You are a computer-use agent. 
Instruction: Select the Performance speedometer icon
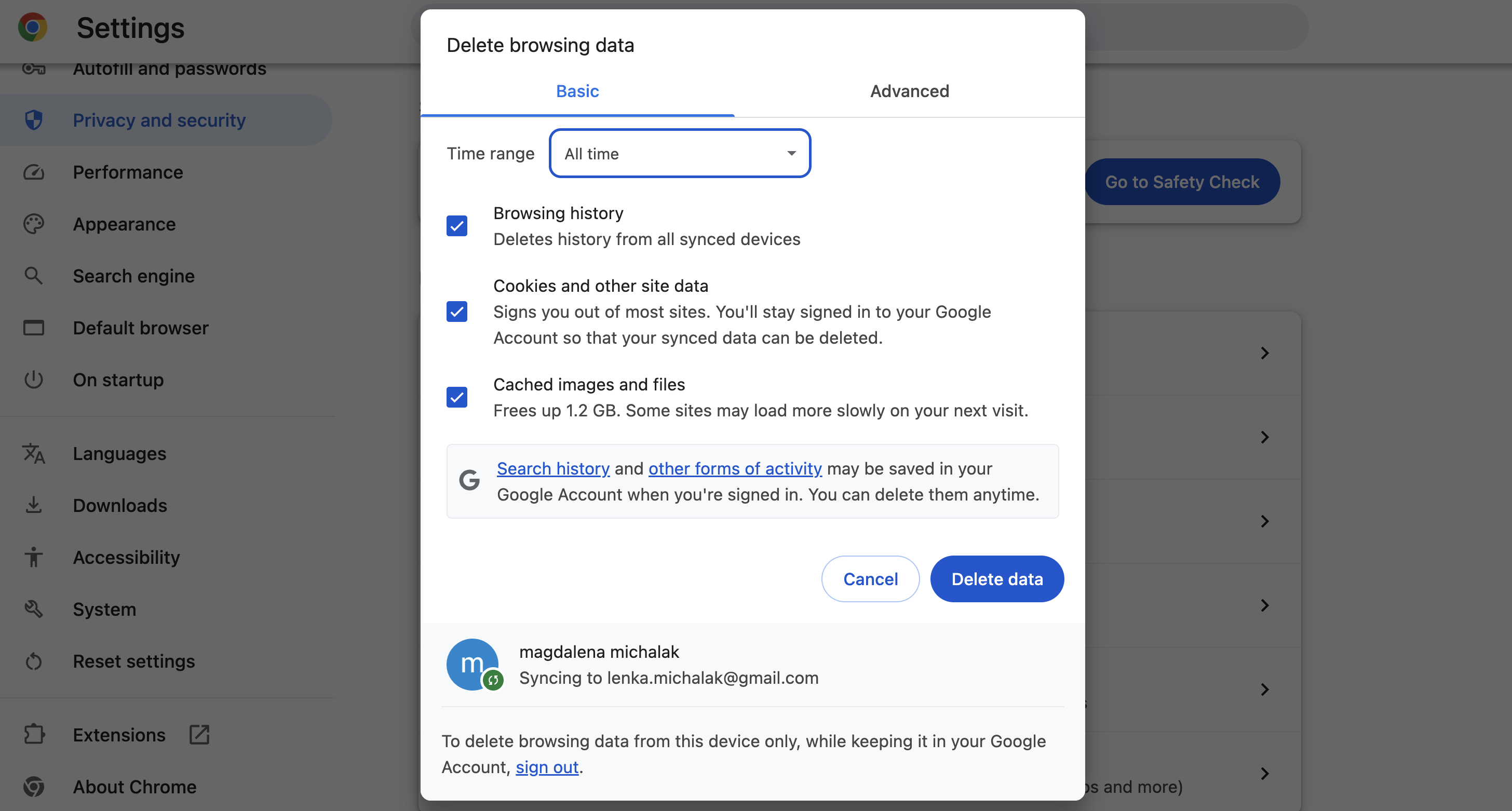[x=33, y=172]
